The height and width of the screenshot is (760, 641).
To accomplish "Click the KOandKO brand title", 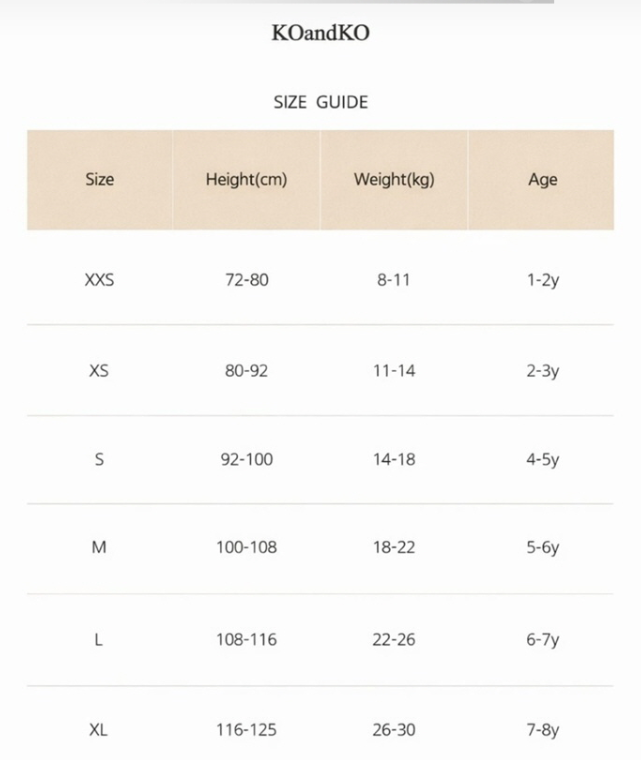I will pyautogui.click(x=320, y=33).
